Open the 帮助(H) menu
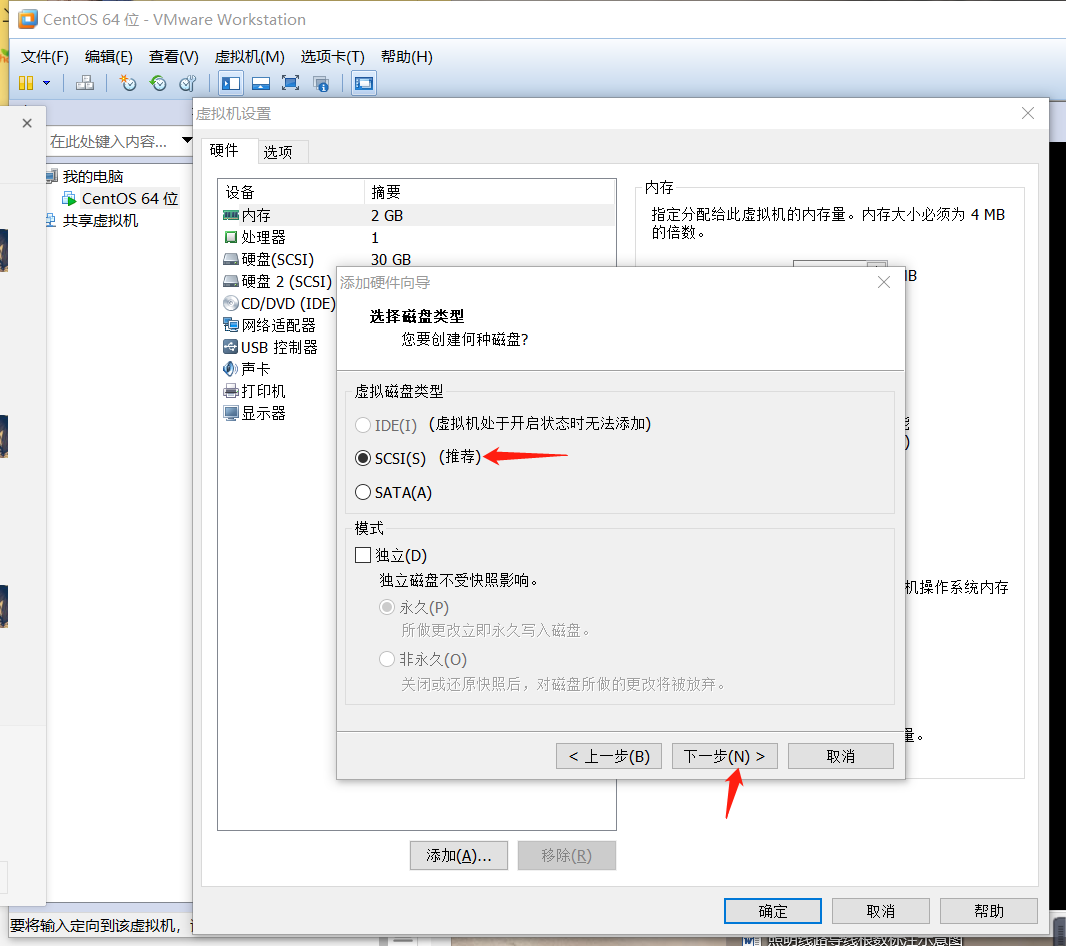The image size is (1066, 946). point(407,56)
